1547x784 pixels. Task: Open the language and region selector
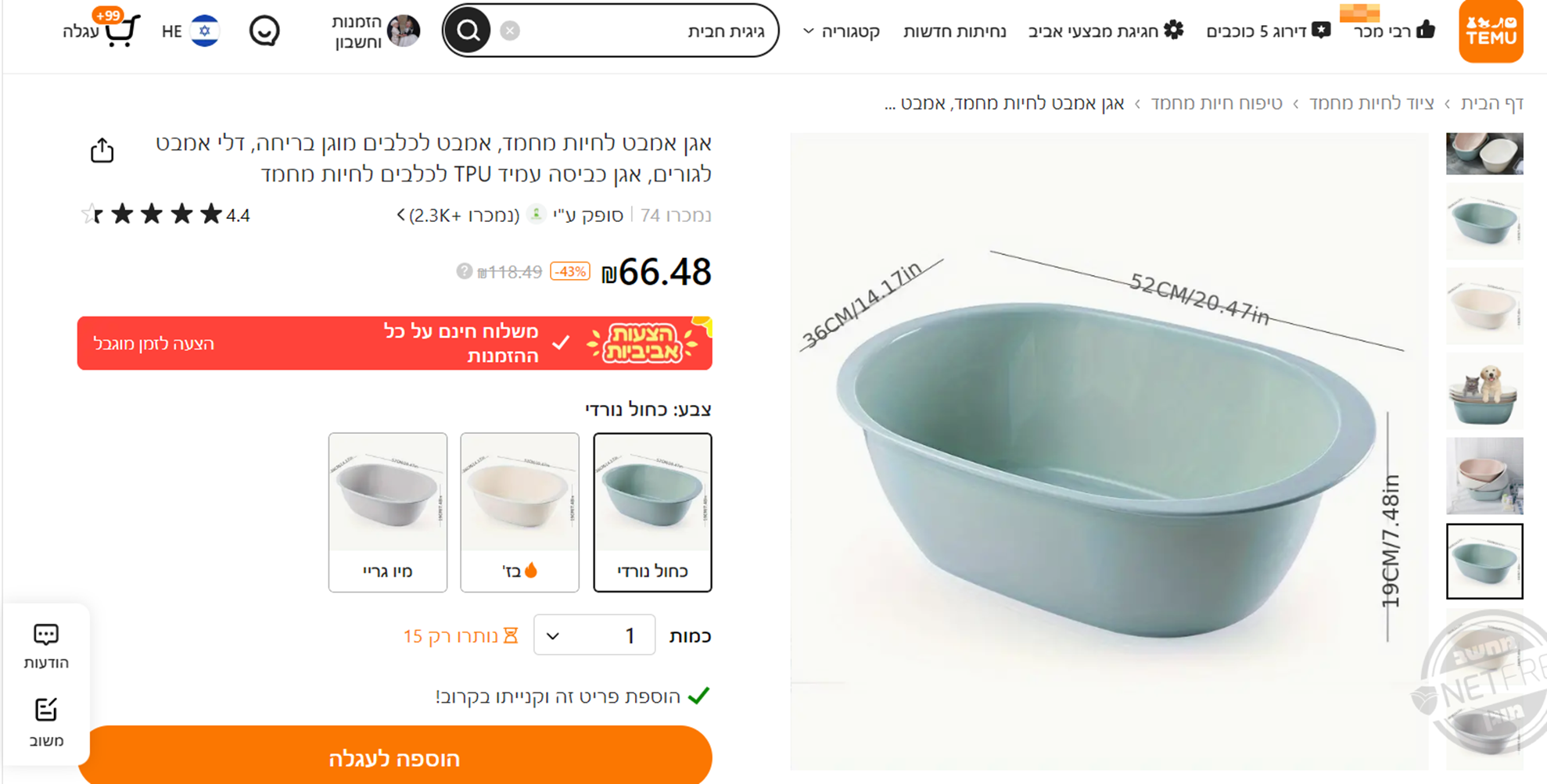point(191,30)
